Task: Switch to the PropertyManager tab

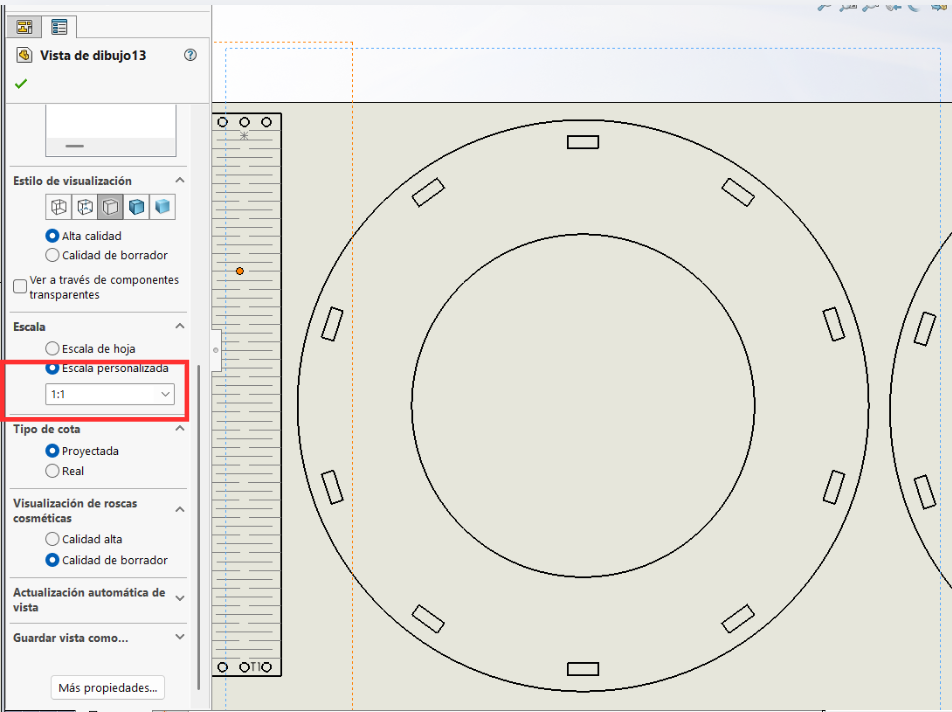Action: pyautogui.click(x=59, y=27)
